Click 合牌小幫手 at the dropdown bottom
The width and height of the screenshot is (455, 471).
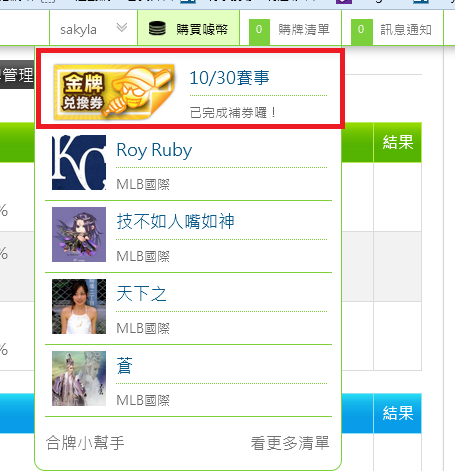click(85, 443)
